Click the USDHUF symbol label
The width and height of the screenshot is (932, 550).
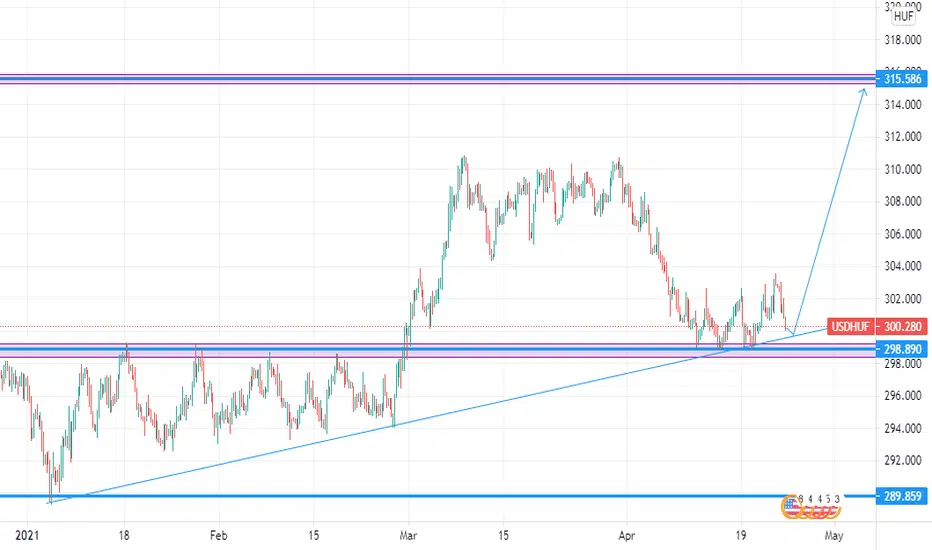pos(850,326)
